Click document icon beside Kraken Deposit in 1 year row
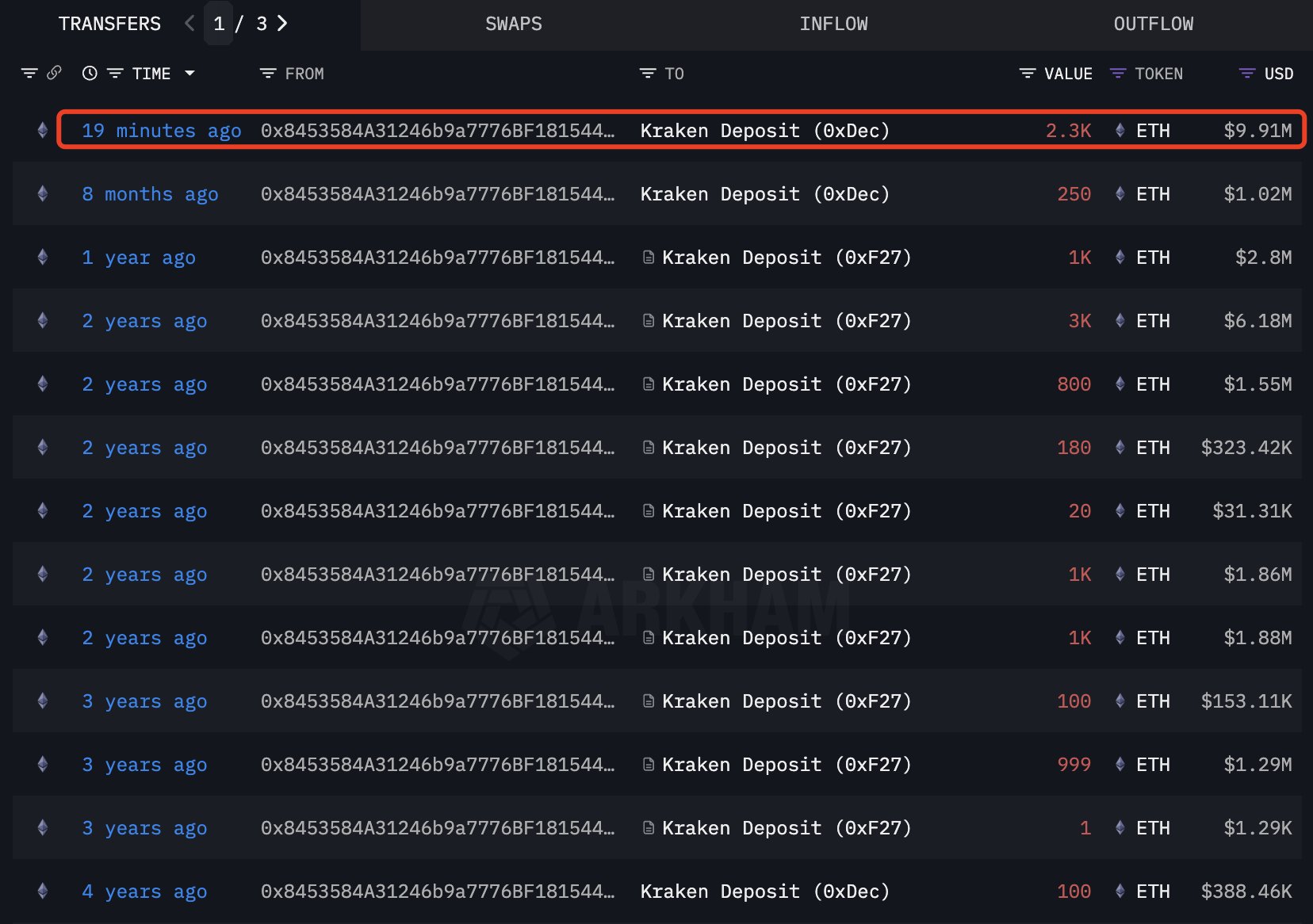This screenshot has width=1313, height=924. click(649, 258)
